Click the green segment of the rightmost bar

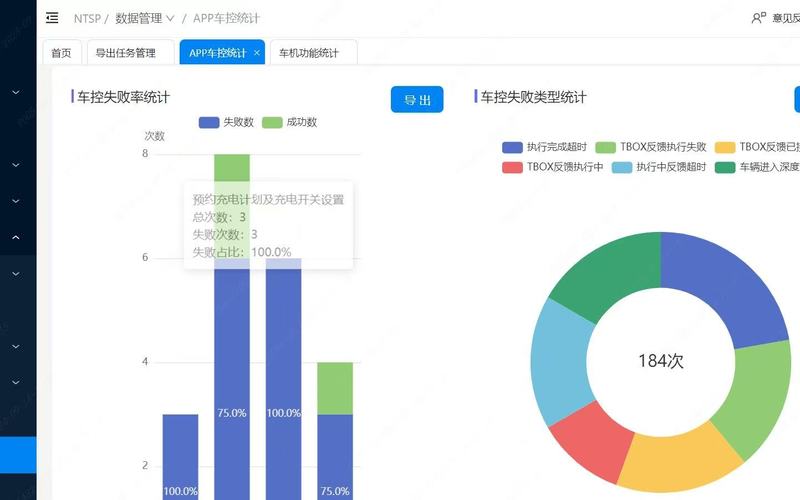(335, 388)
